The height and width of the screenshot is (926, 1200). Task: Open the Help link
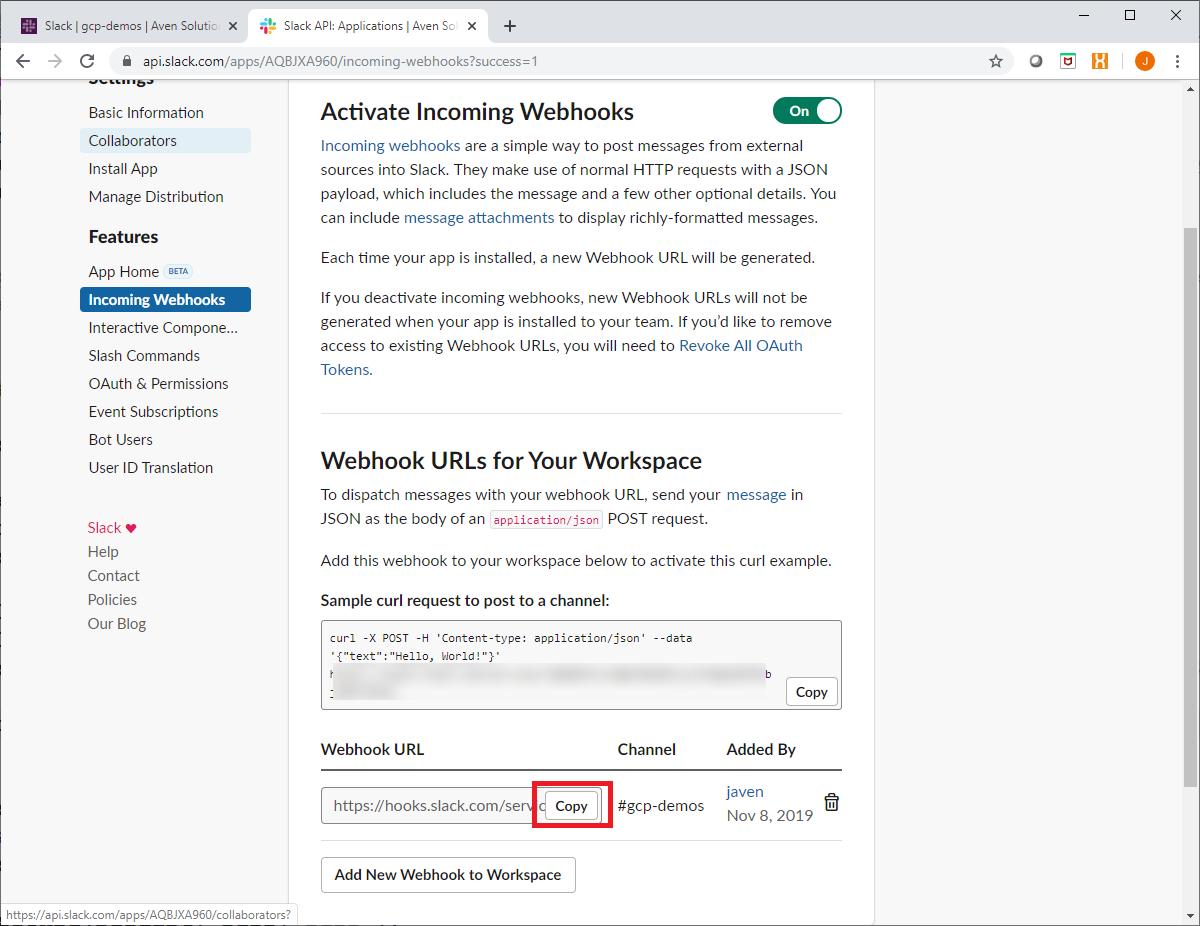point(103,552)
